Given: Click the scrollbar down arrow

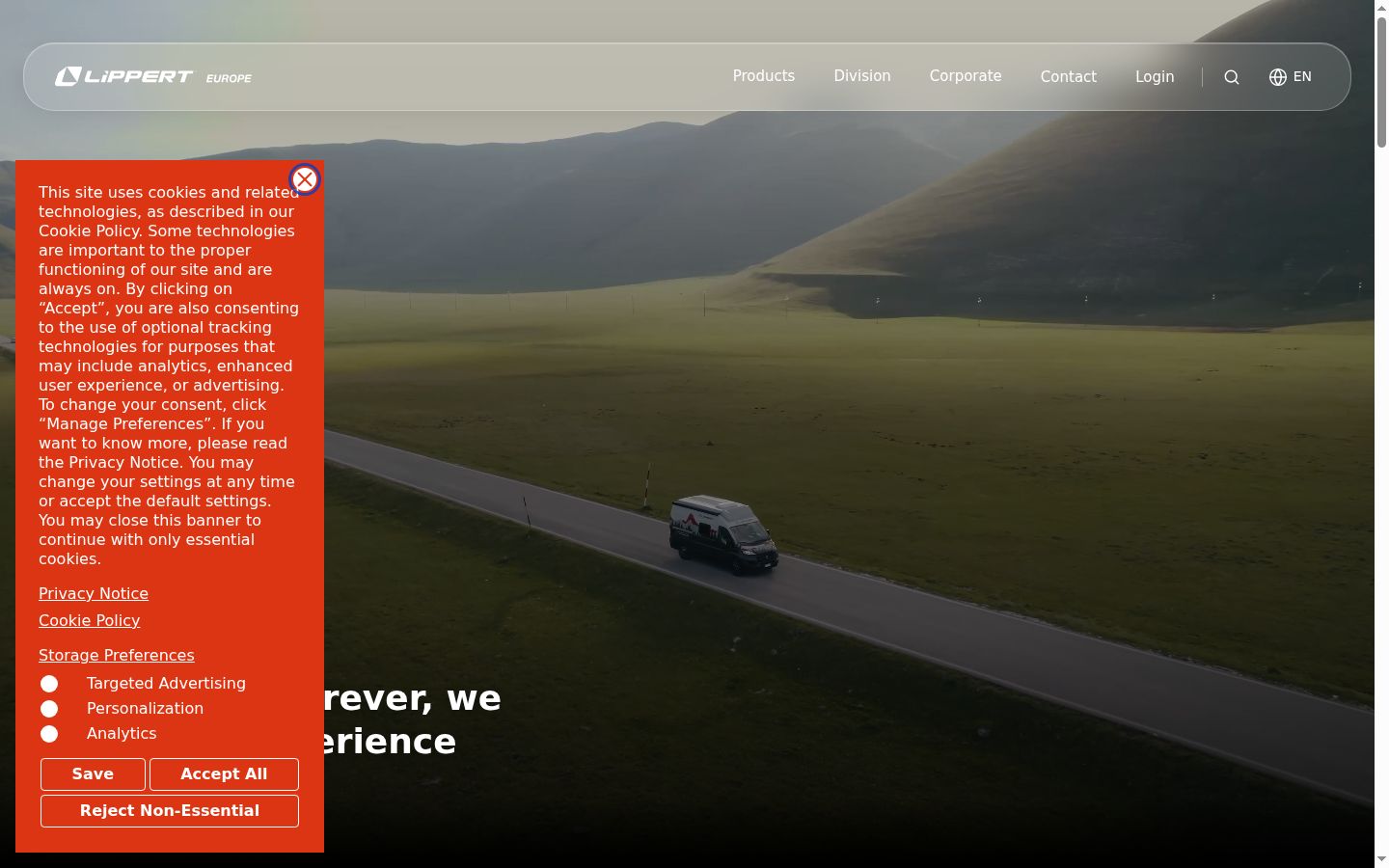Looking at the screenshot, I should pyautogui.click(x=1381, y=859).
